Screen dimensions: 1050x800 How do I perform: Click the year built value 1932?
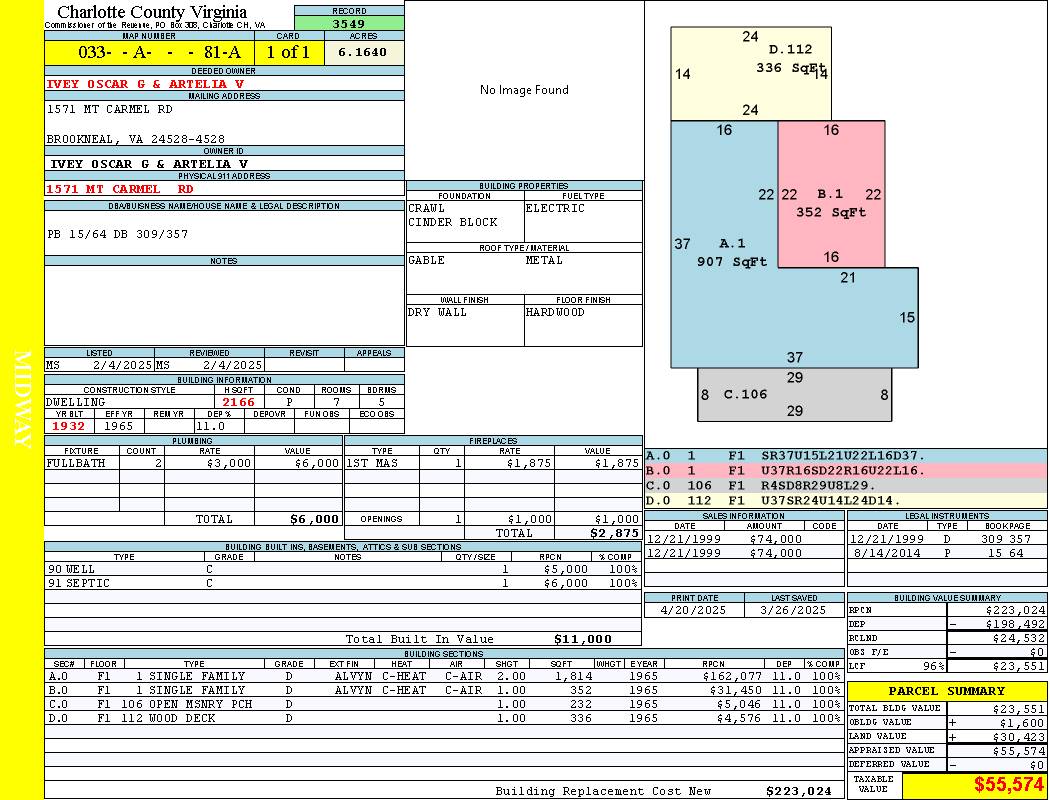point(69,426)
